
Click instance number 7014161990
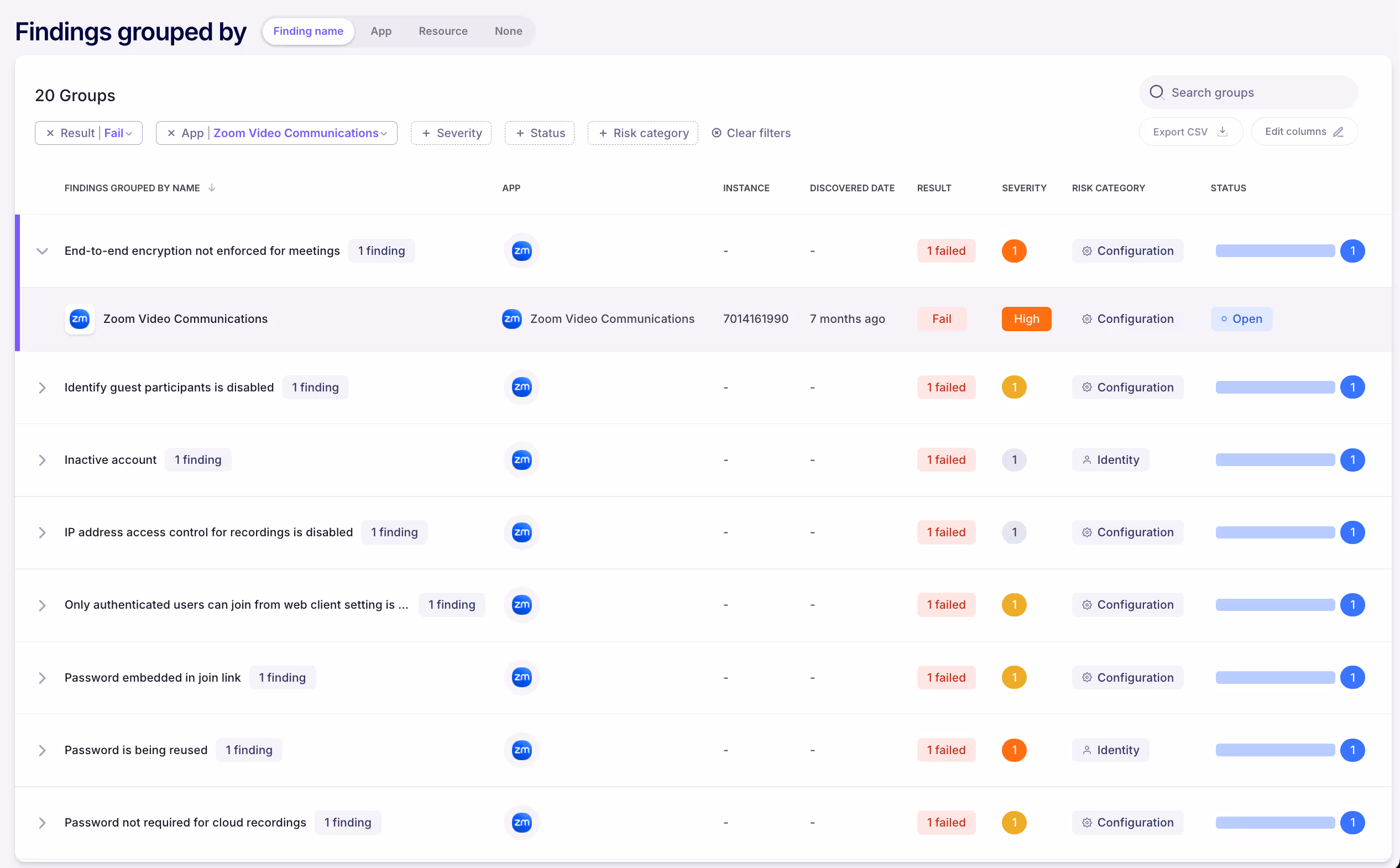tap(755, 318)
